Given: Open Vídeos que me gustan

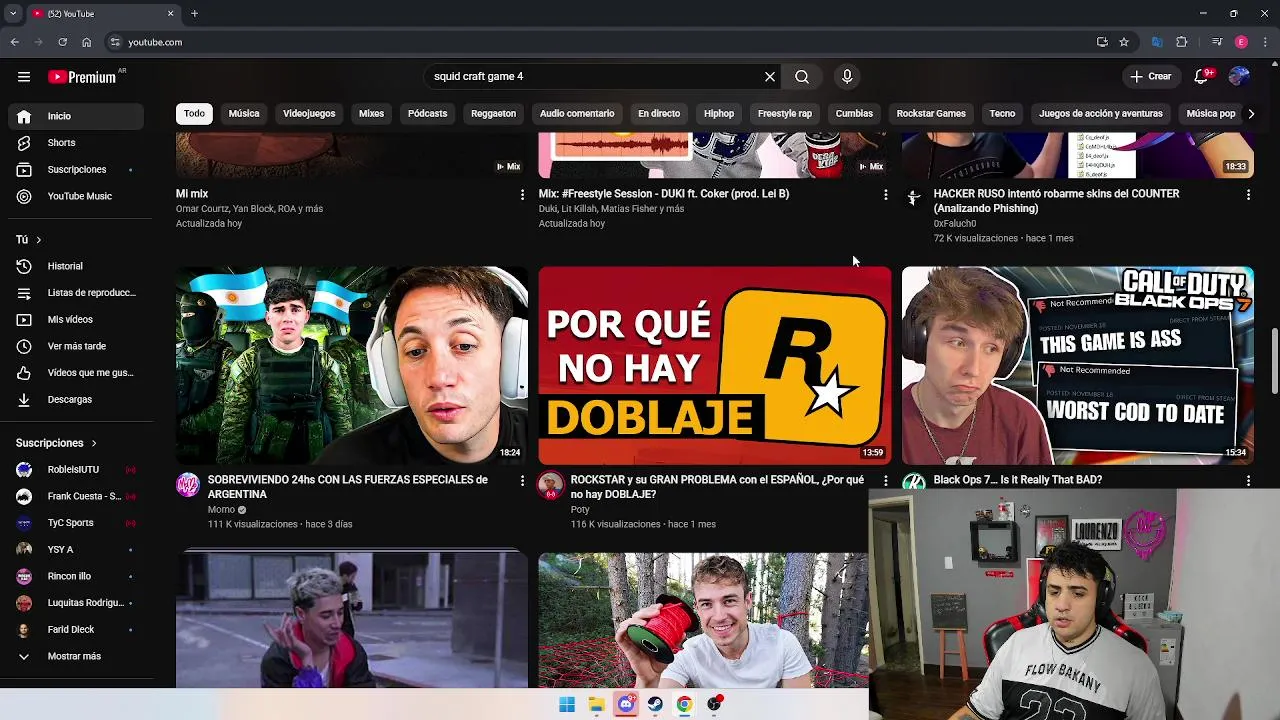Looking at the screenshot, I should click(74, 373).
